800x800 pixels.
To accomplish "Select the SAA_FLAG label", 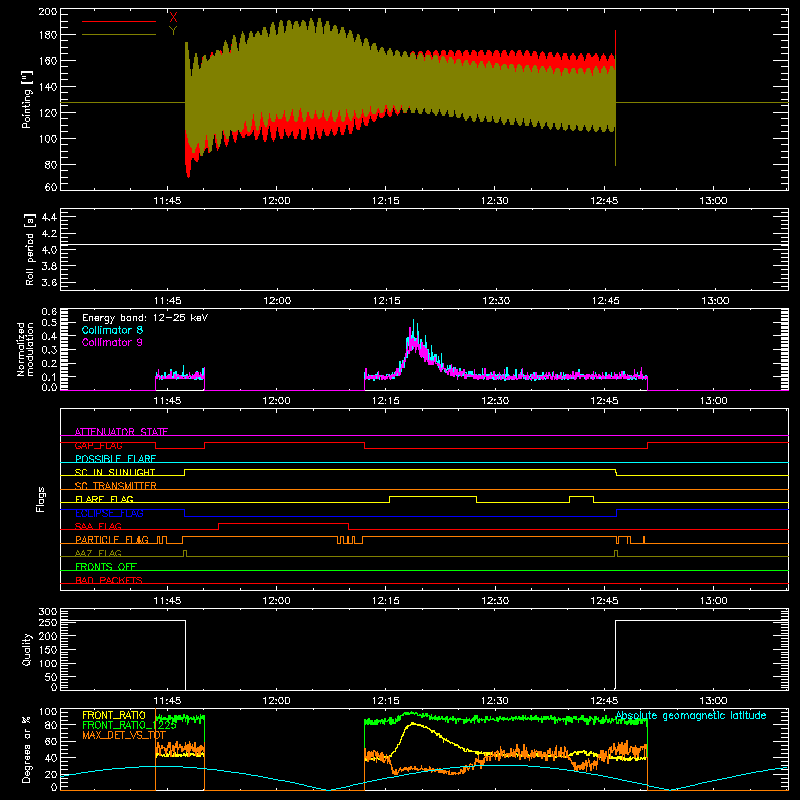I will click(98, 526).
